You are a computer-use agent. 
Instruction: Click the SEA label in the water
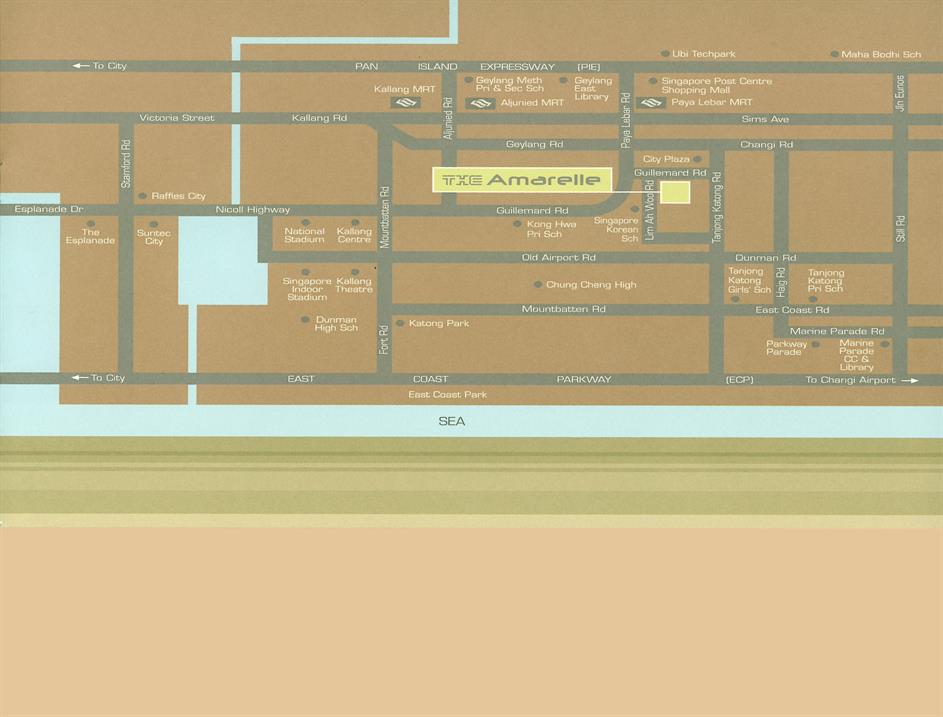(452, 421)
